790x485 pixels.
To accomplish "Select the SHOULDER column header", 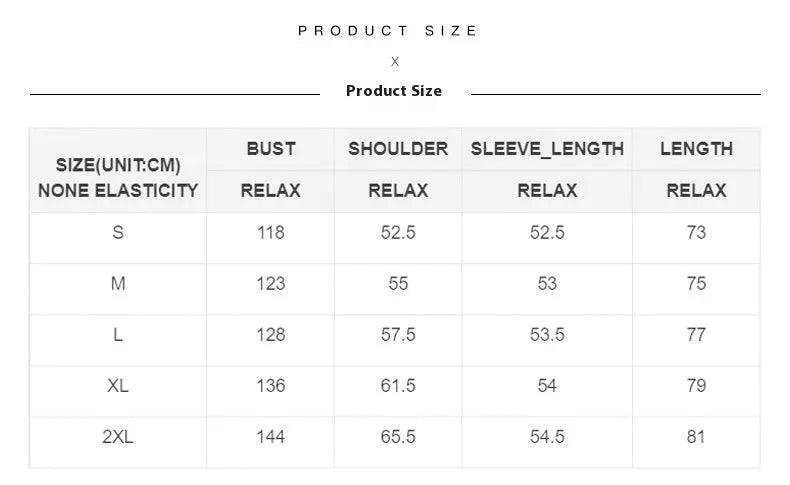I will tap(398, 149).
